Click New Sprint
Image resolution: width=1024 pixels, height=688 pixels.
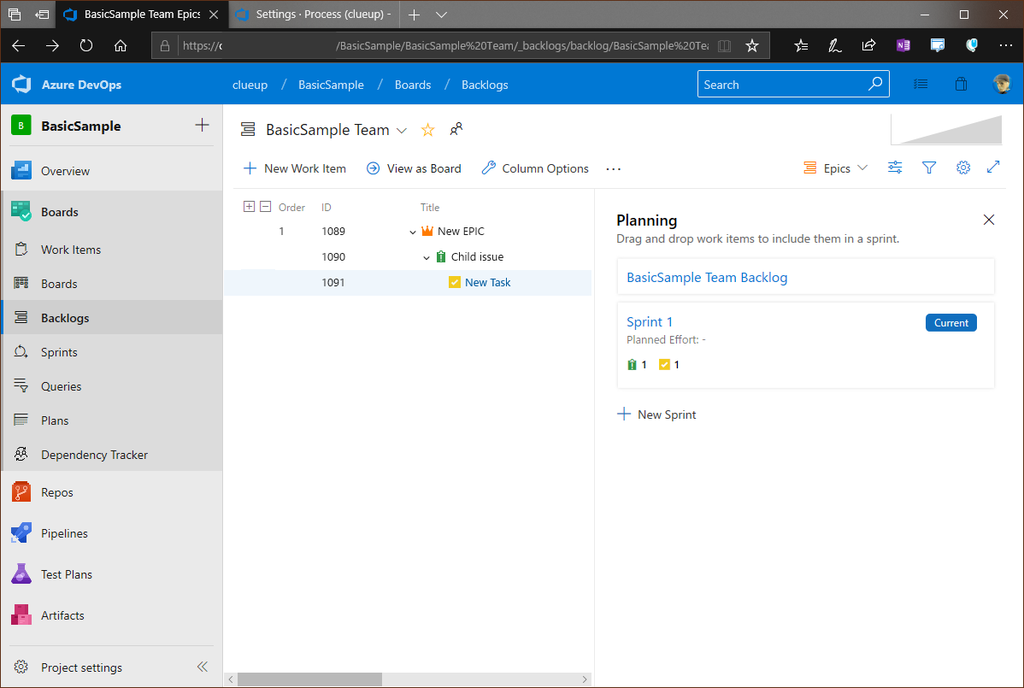click(657, 414)
